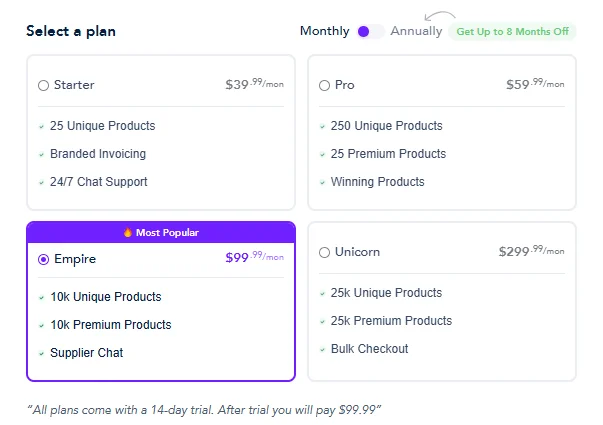Click the checkmark beside Winning Products

[x=322, y=182]
